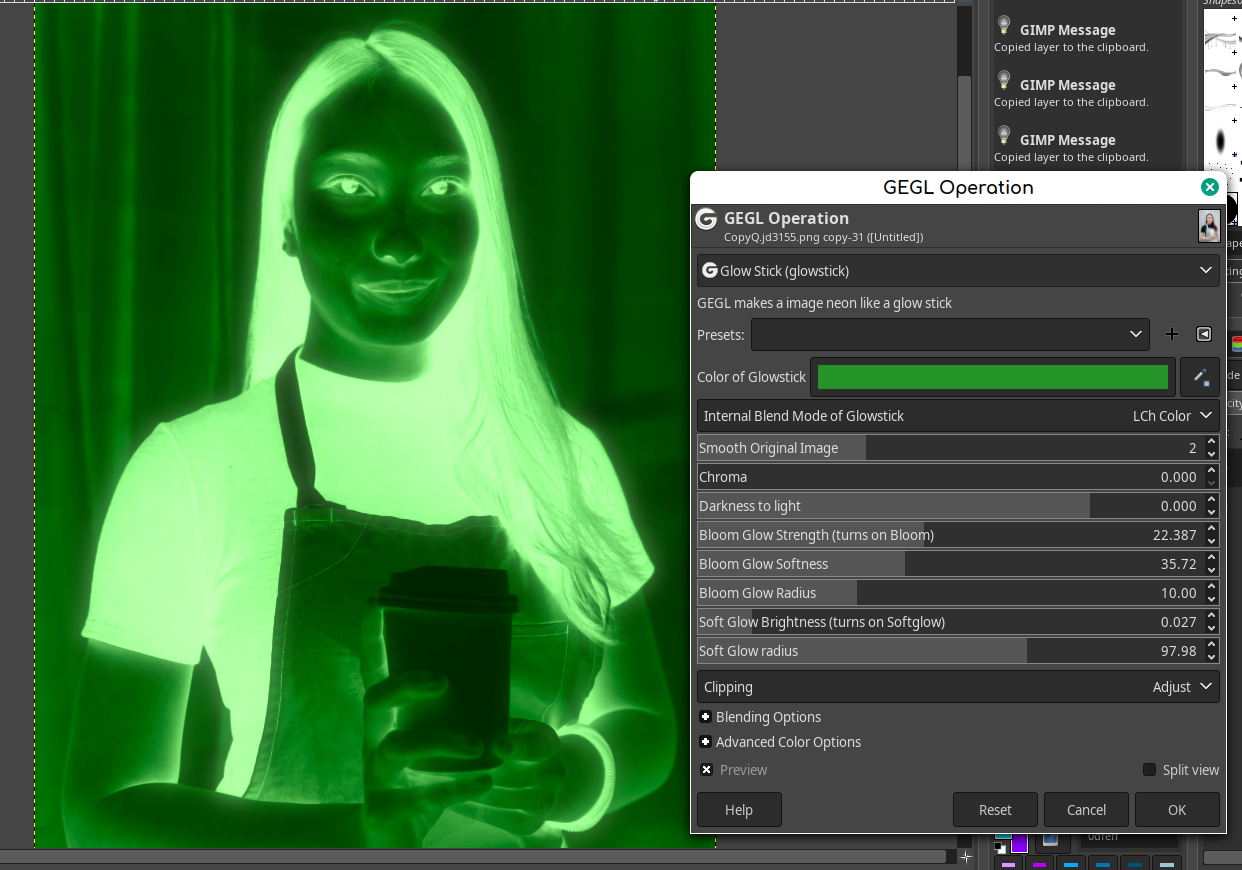Decrease Chroma value with down arrow

pyautogui.click(x=1211, y=483)
